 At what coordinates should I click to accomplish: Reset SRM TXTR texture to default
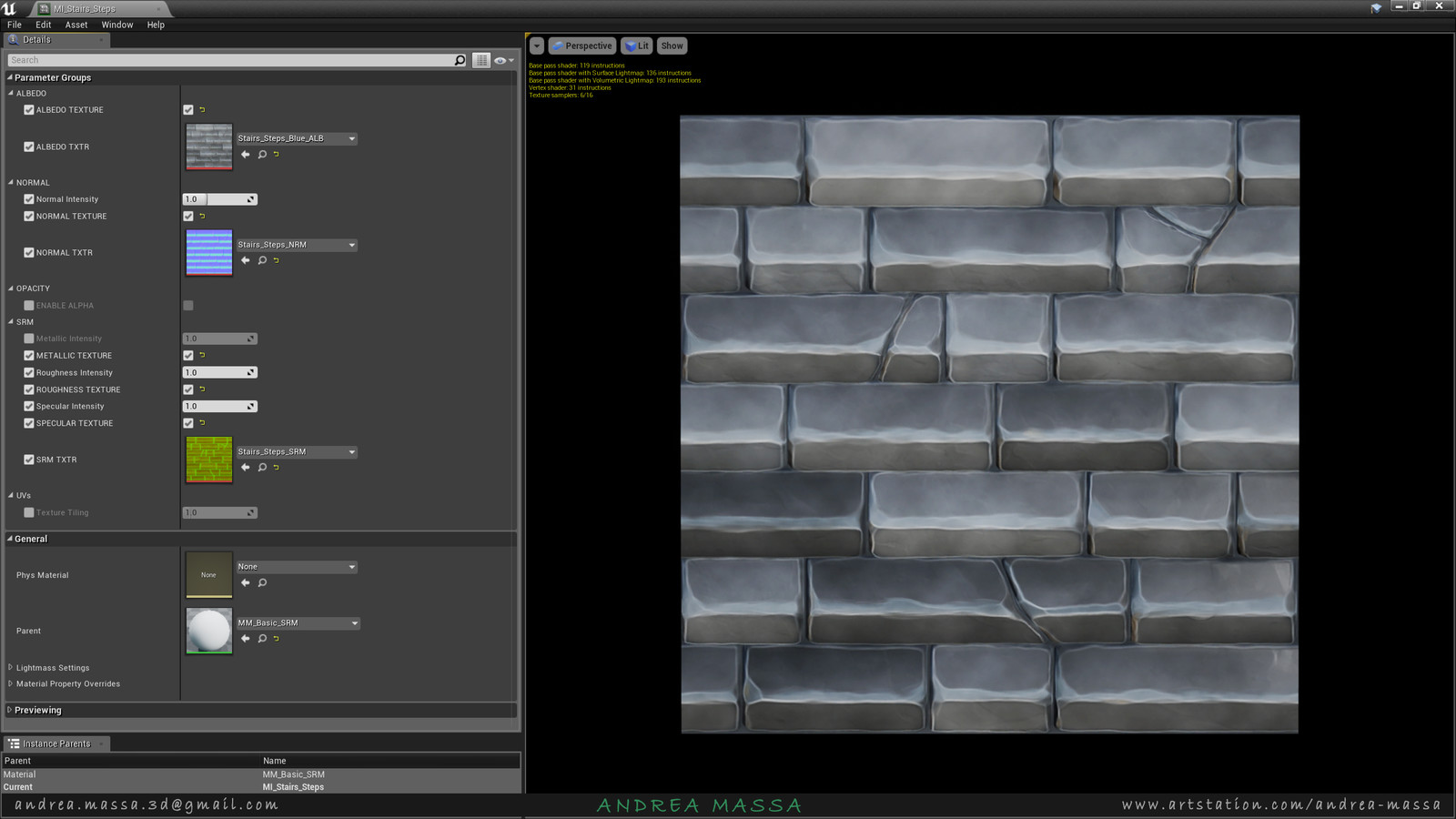tap(277, 468)
